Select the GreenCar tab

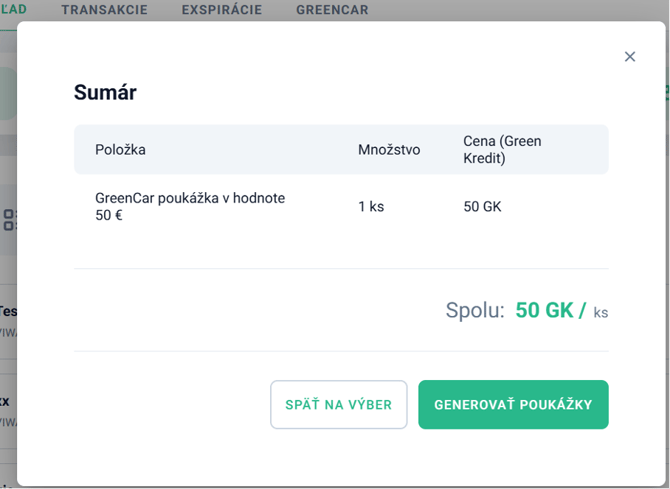coord(332,10)
